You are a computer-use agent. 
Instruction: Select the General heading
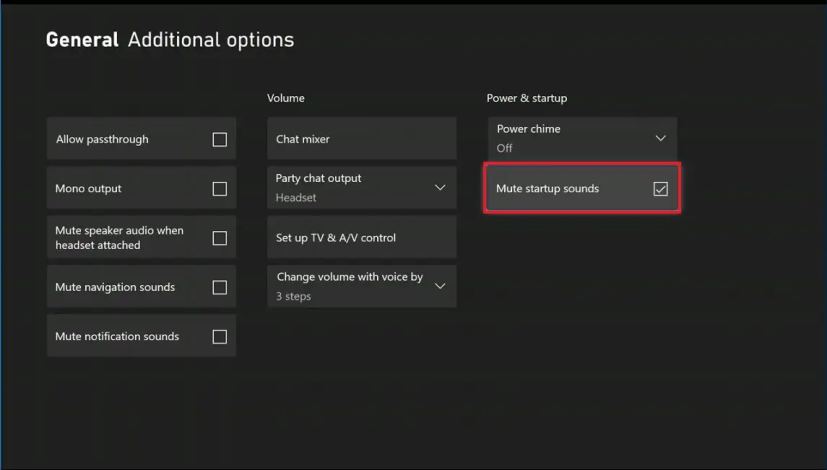tap(82, 40)
